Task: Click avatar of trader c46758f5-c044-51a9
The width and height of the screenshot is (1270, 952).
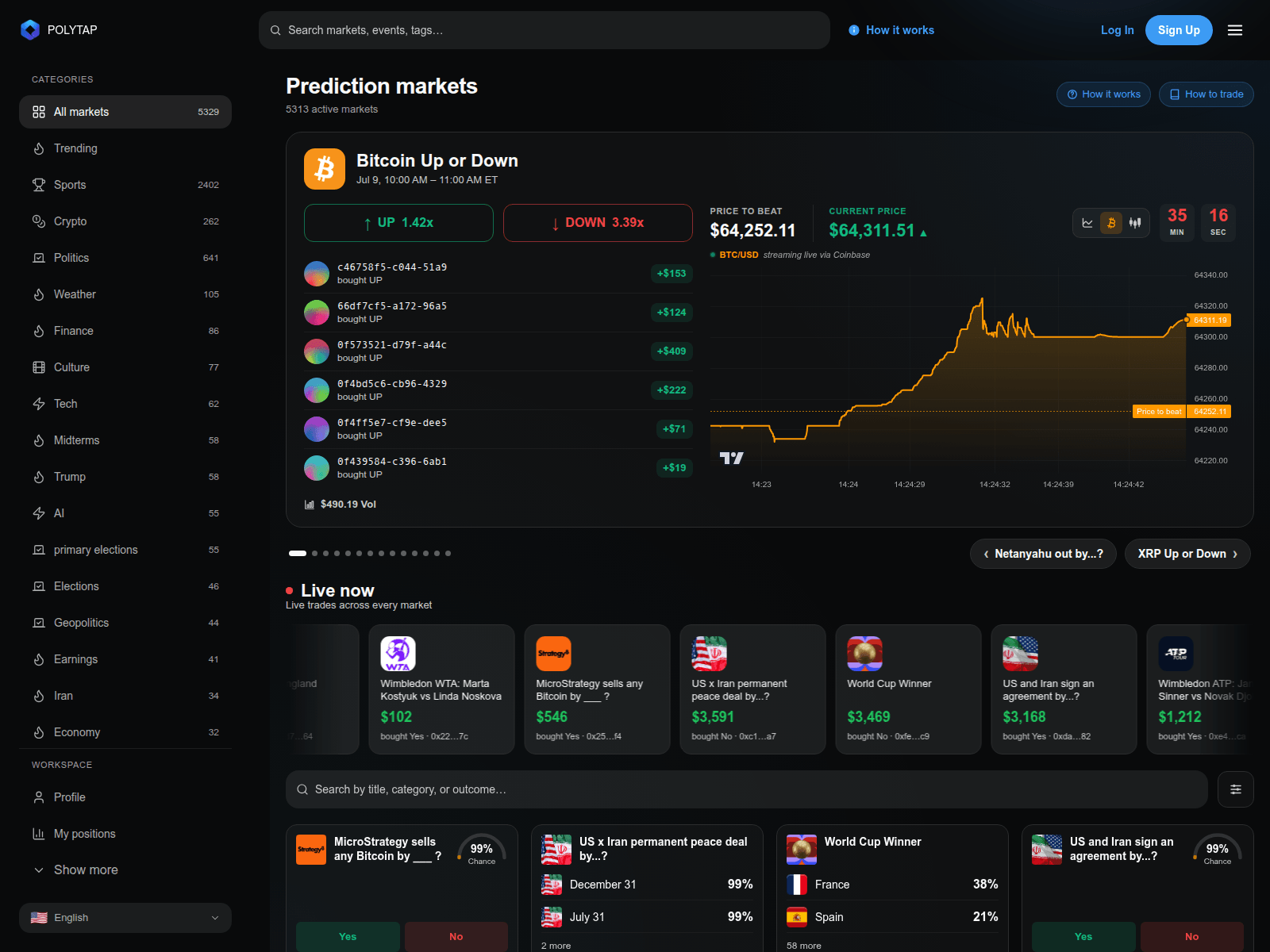Action: click(x=317, y=274)
